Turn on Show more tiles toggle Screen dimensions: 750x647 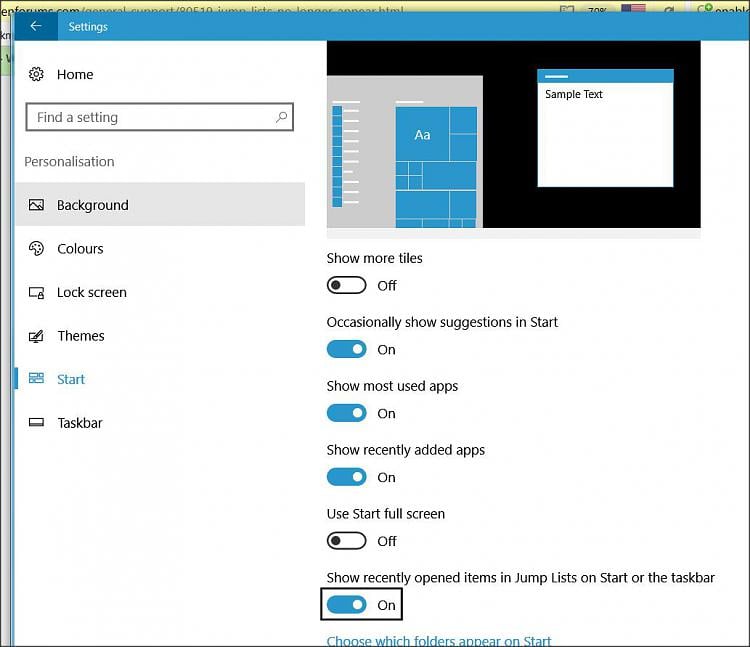(346, 285)
